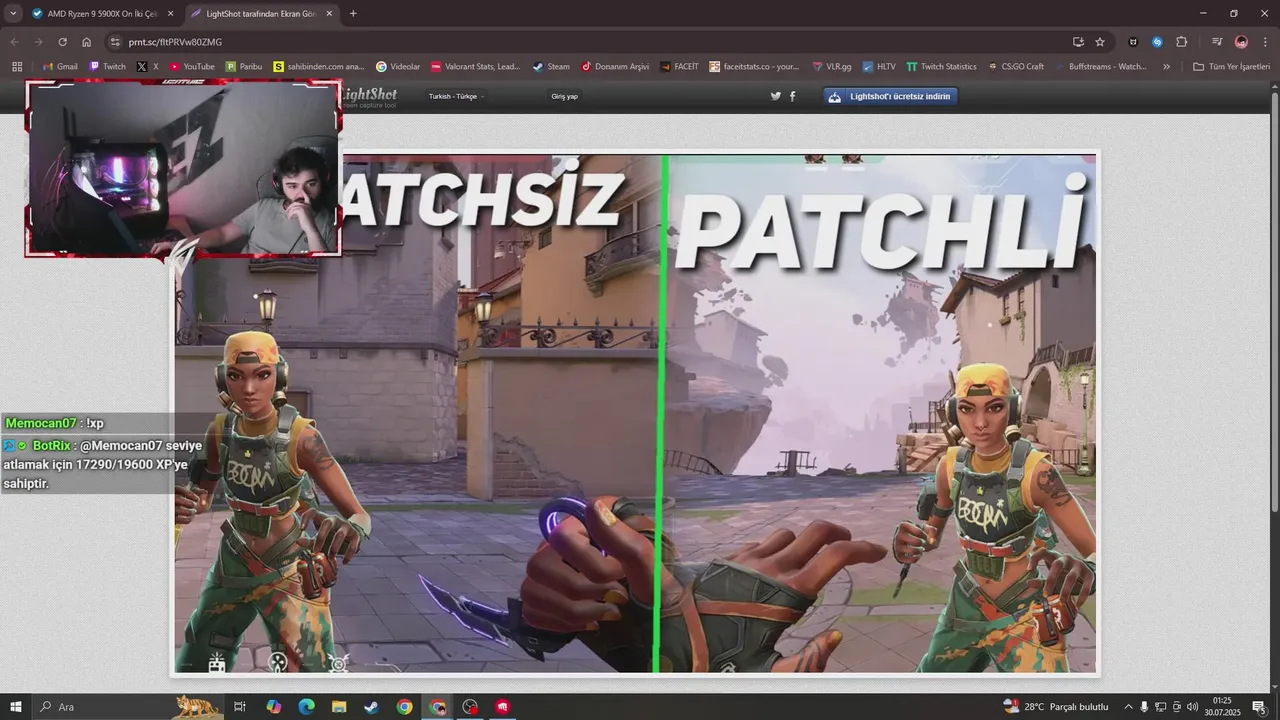Launch Copilot from the taskbar
1280x720 pixels.
pyautogui.click(x=273, y=707)
